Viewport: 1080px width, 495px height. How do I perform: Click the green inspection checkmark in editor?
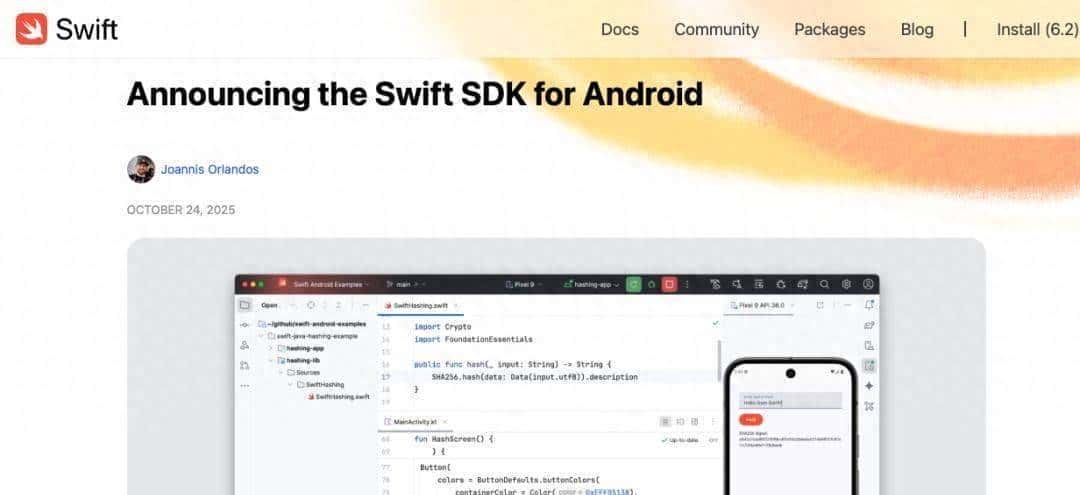[x=715, y=322]
